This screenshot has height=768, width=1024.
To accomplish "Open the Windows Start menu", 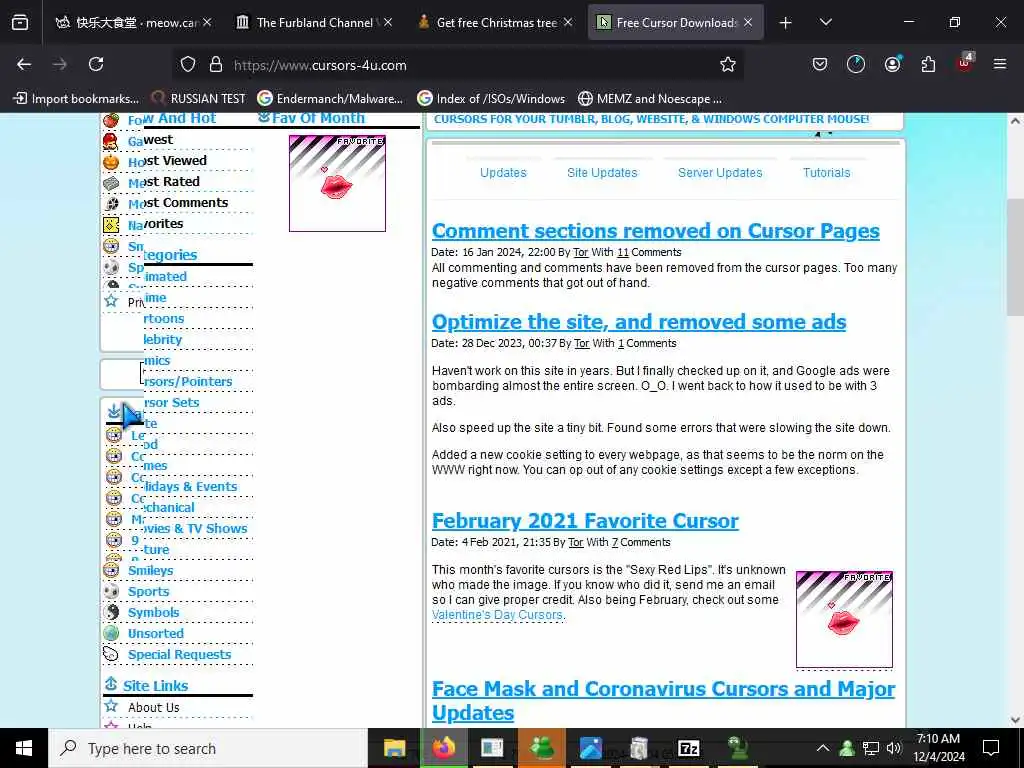I will coord(24,748).
